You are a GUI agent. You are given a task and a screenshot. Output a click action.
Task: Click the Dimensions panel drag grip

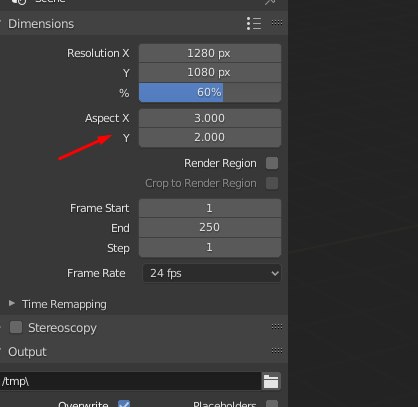point(277,23)
